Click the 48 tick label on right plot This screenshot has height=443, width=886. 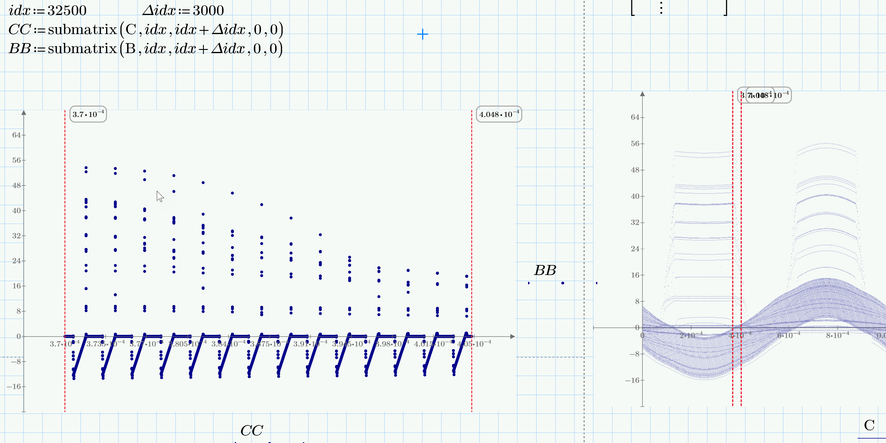(635, 170)
